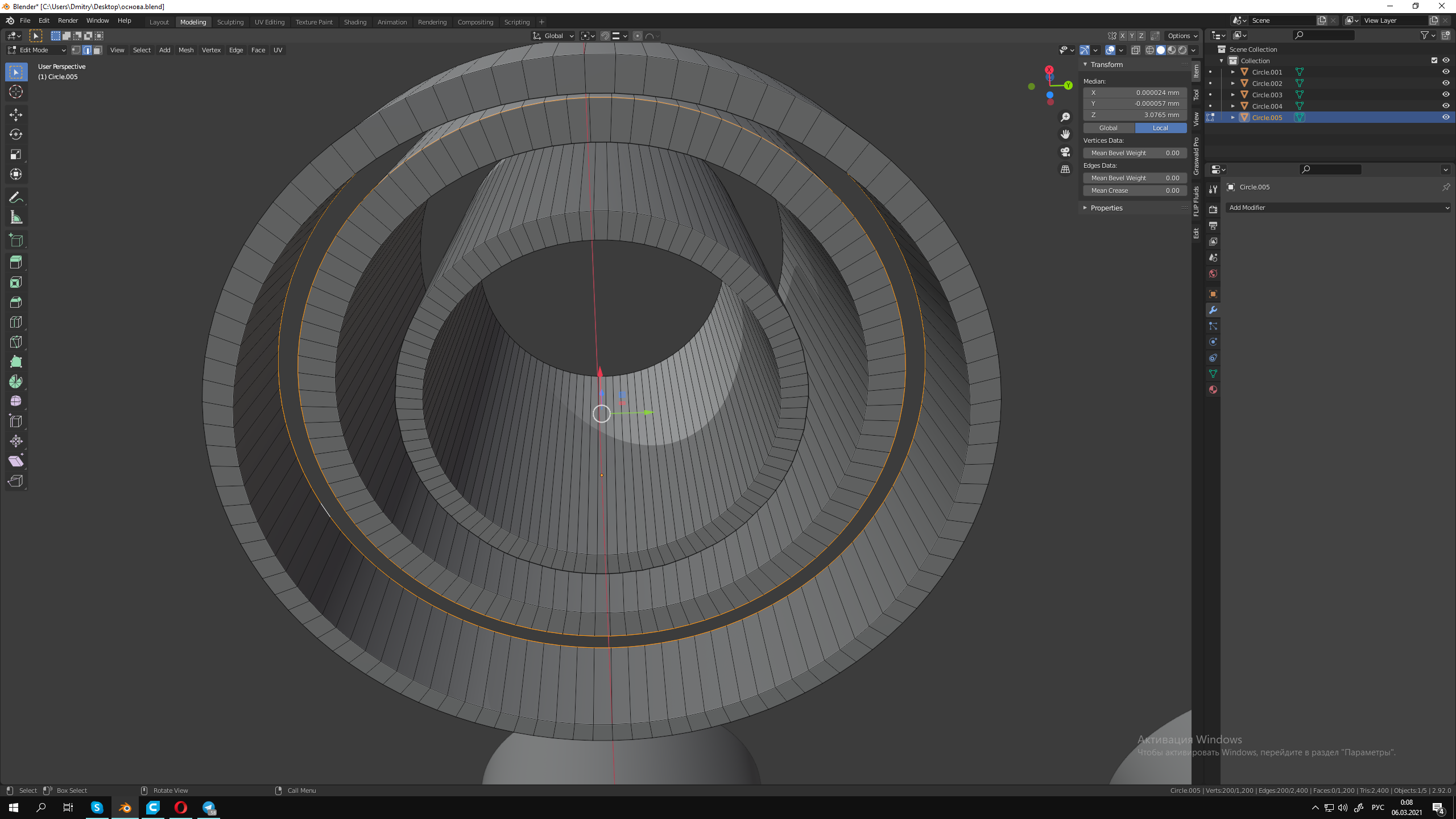Toggle the snapping magnet
Image resolution: width=1456 pixels, height=819 pixels.
(605, 36)
